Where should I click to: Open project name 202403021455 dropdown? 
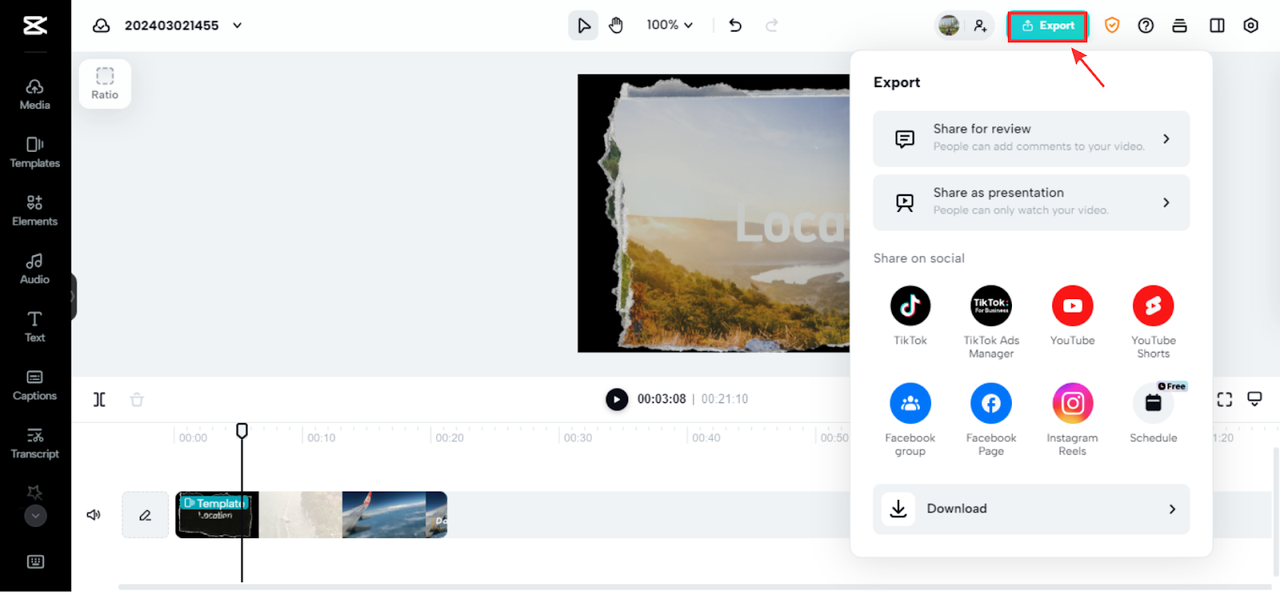coord(183,26)
